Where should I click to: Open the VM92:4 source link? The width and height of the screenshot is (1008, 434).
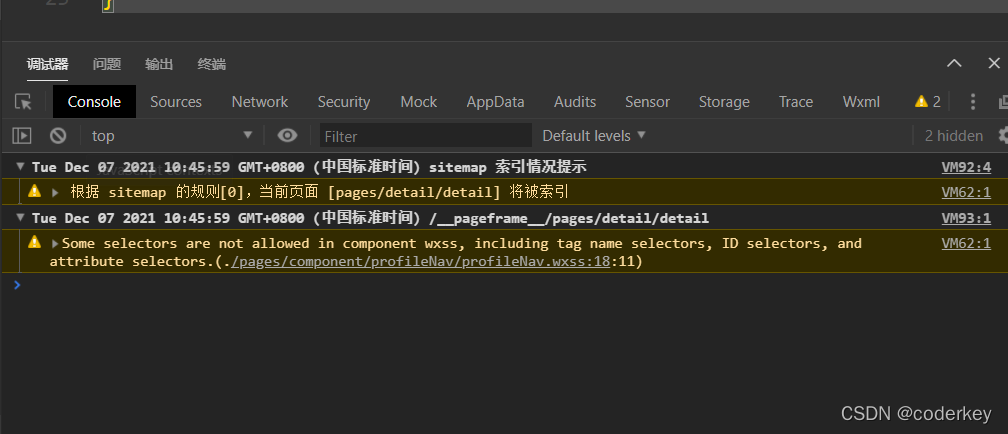coord(966,167)
